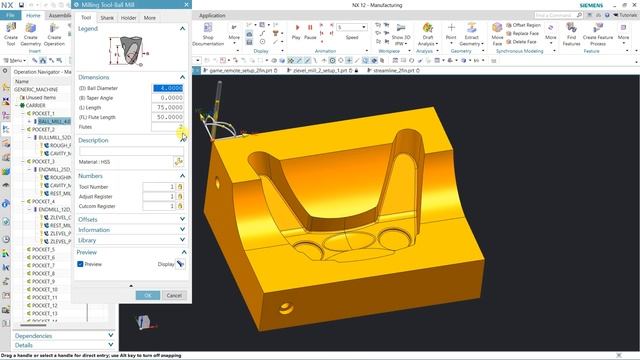Image resolution: width=640 pixels, height=360 pixels.
Task: Click lock icon beside Tool Number
Action: (180, 187)
